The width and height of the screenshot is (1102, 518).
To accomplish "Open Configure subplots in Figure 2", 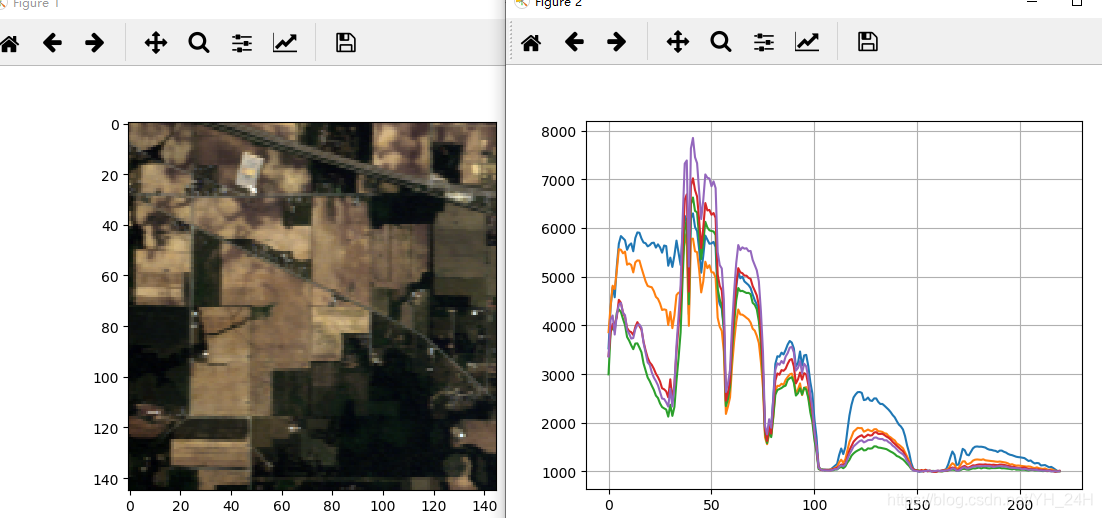I will click(x=764, y=42).
